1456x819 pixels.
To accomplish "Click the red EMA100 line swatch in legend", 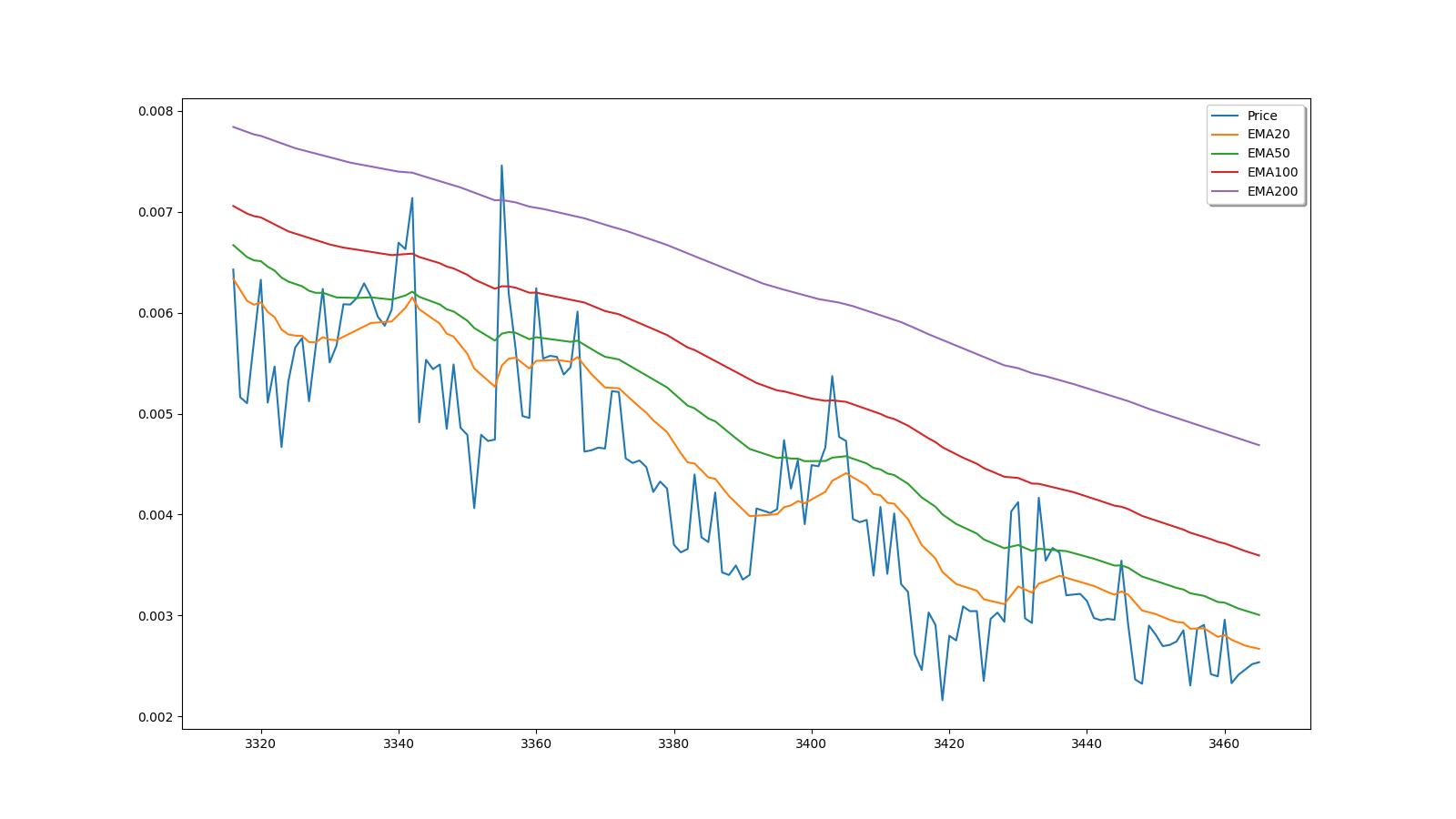I will click(x=1225, y=172).
